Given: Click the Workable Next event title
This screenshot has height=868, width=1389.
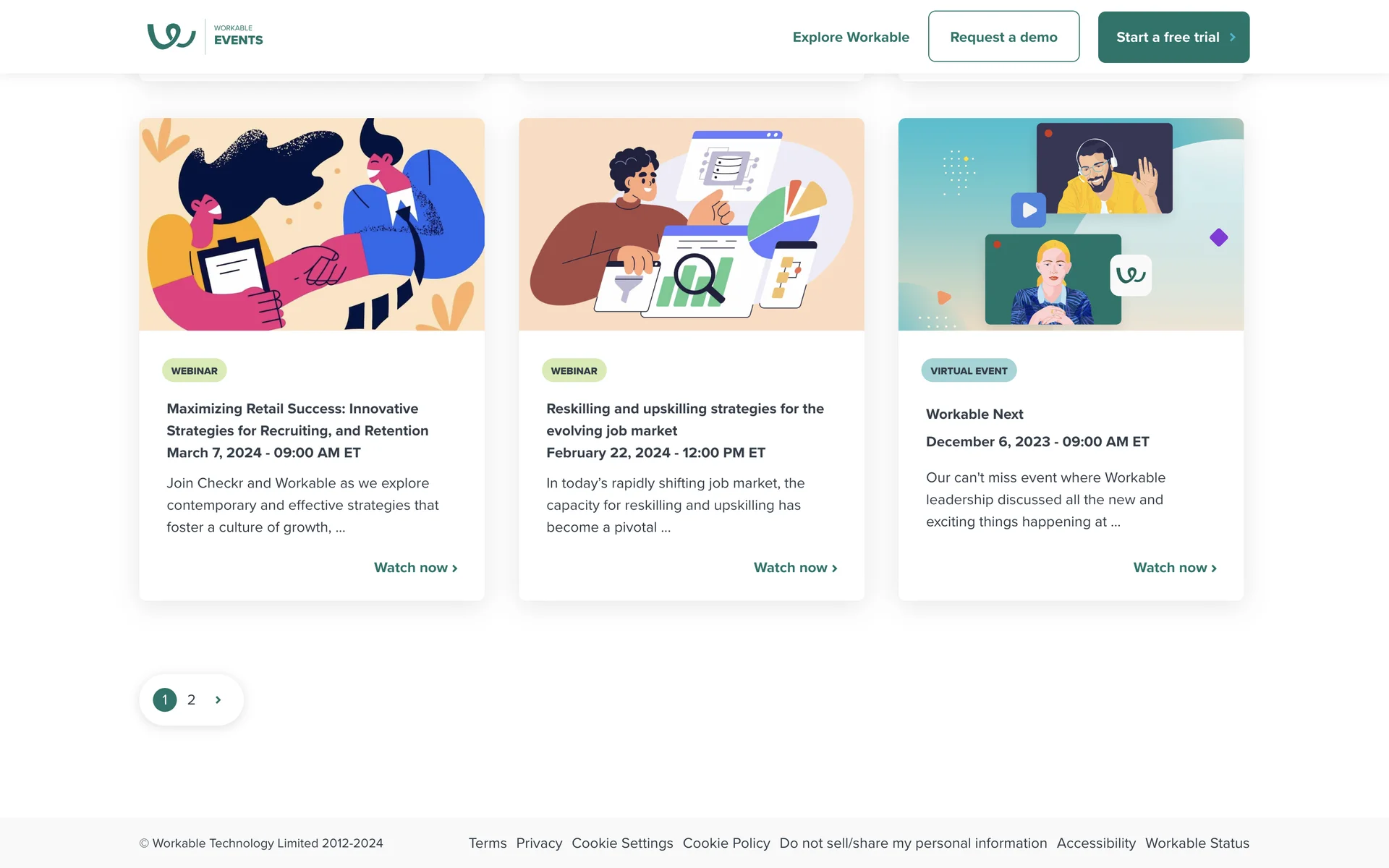Looking at the screenshot, I should (974, 414).
